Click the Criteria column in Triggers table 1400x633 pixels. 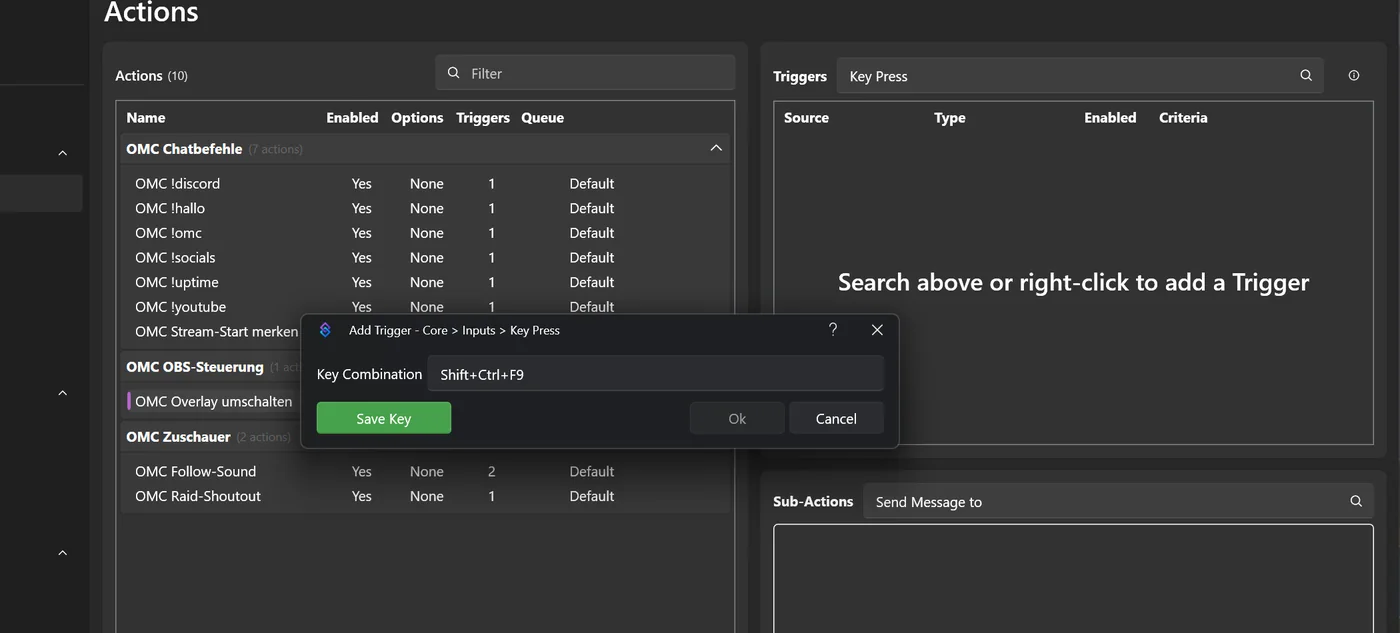1183,118
